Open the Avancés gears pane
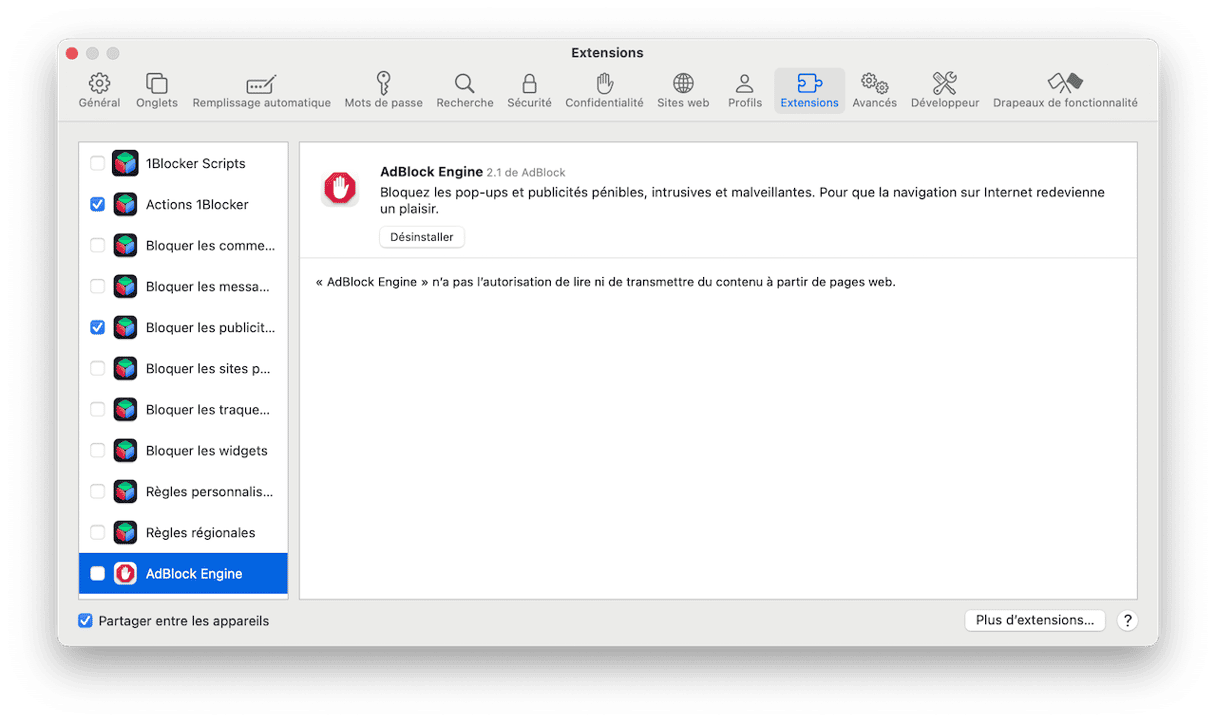This screenshot has width=1216, height=722. click(874, 90)
